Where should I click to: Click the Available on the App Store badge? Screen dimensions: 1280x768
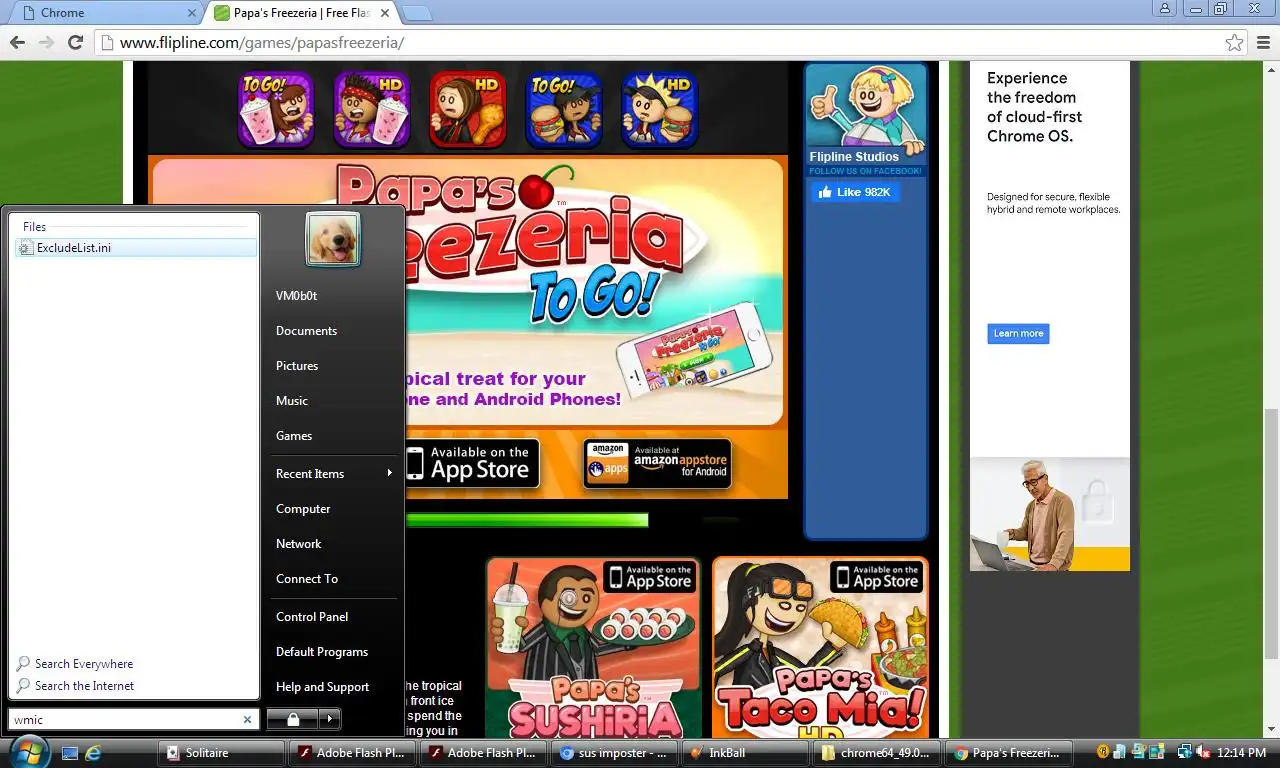(x=472, y=464)
